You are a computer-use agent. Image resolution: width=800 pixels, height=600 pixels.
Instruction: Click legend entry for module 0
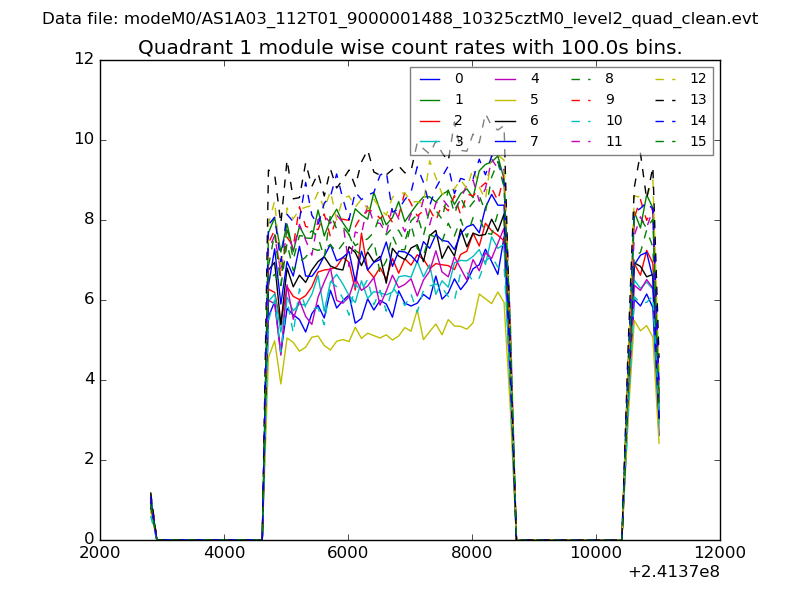pos(459,78)
